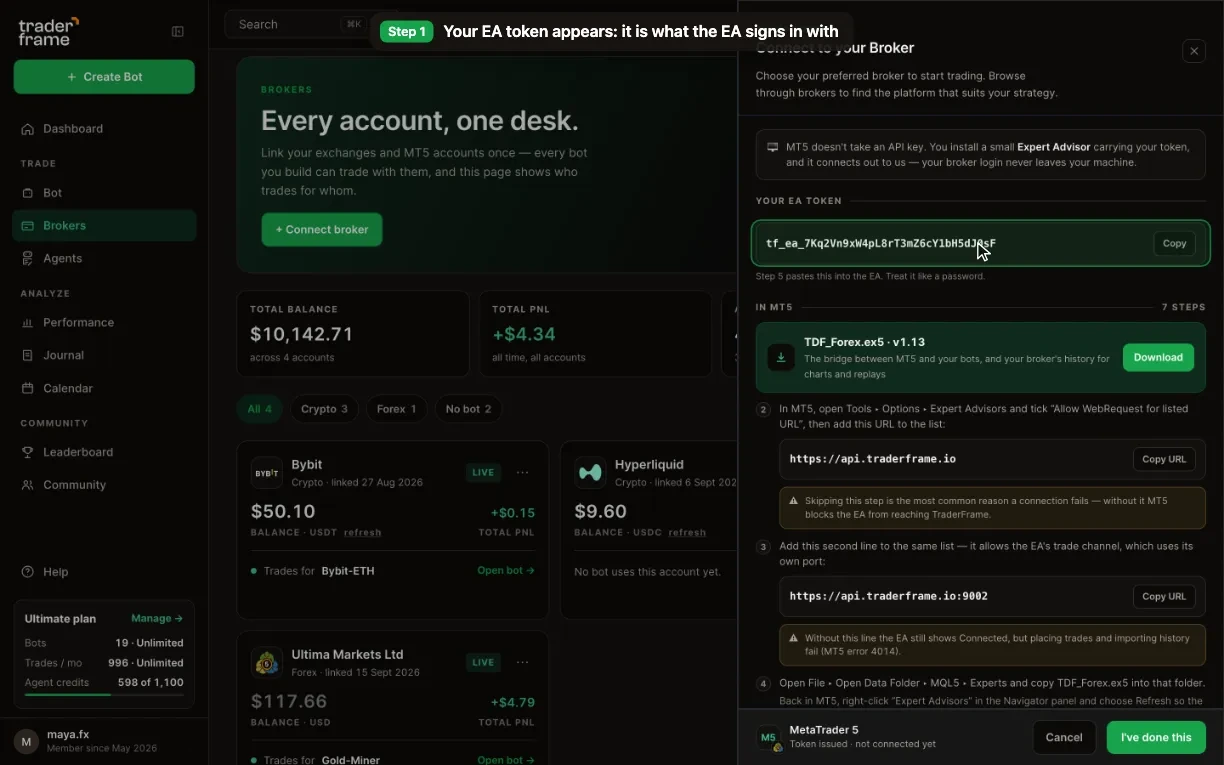The height and width of the screenshot is (765, 1224).
Task: Download TDF_Forex.ex5
Action: click(x=1158, y=357)
